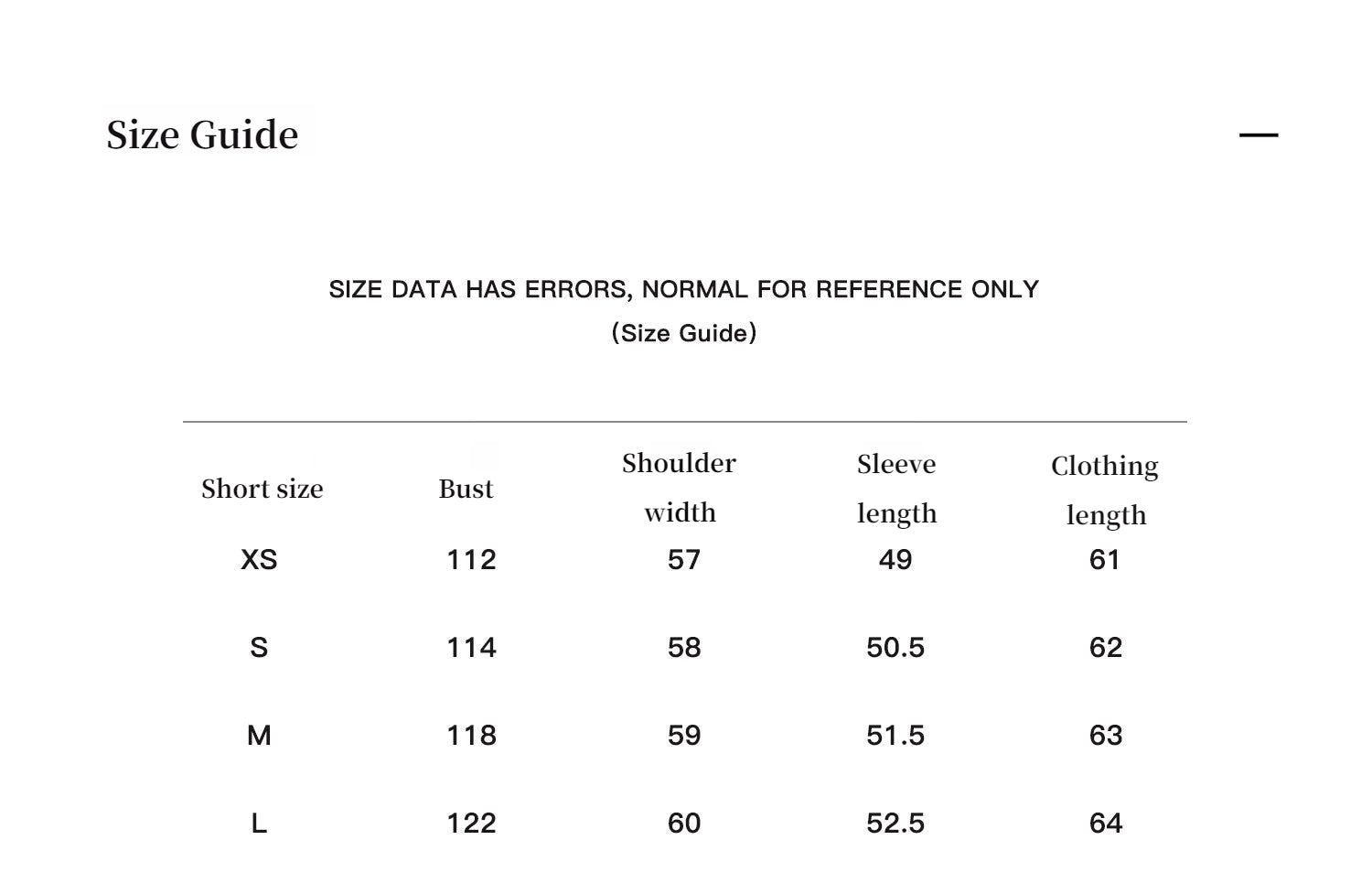Click the S size row label
This screenshot has width=1372, height=883.
(x=259, y=648)
